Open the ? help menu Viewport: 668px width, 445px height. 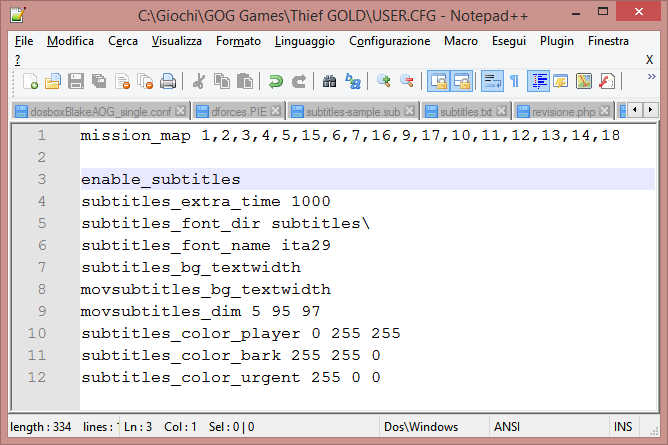point(17,60)
